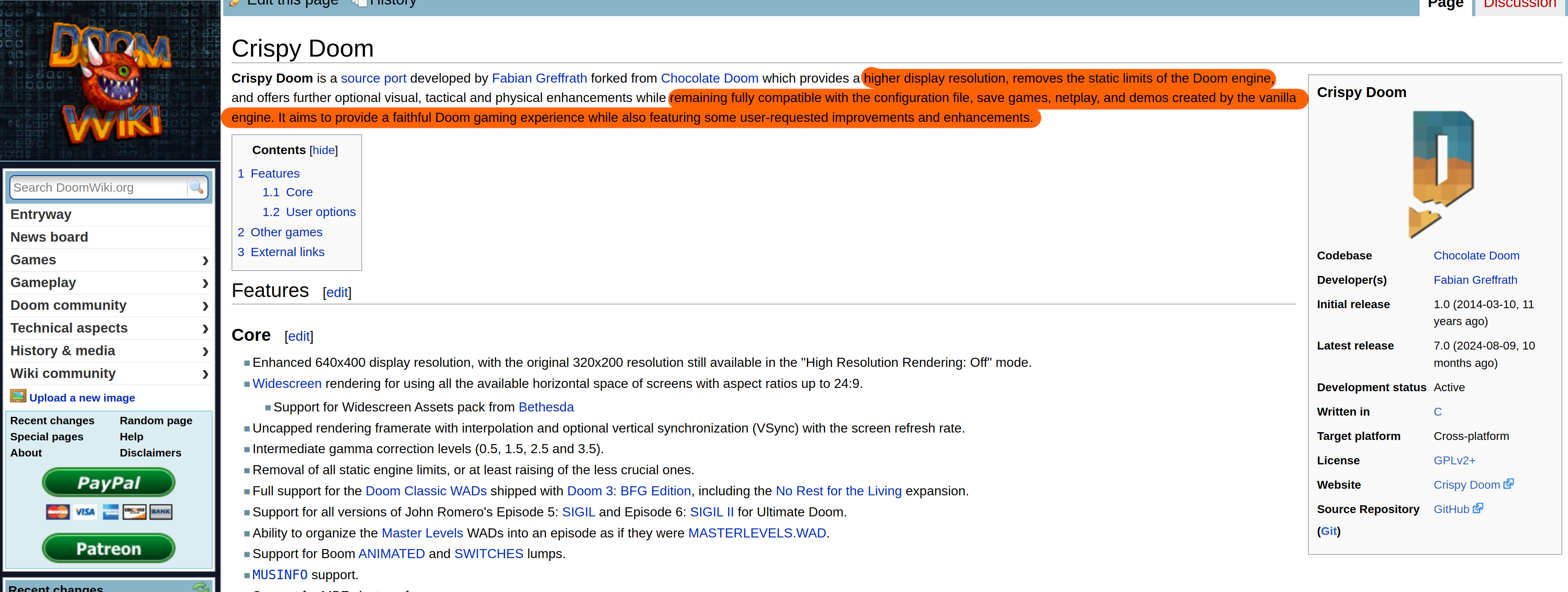Expand the Doom community sidebar menu
This screenshot has width=1568, height=592.
(109, 305)
